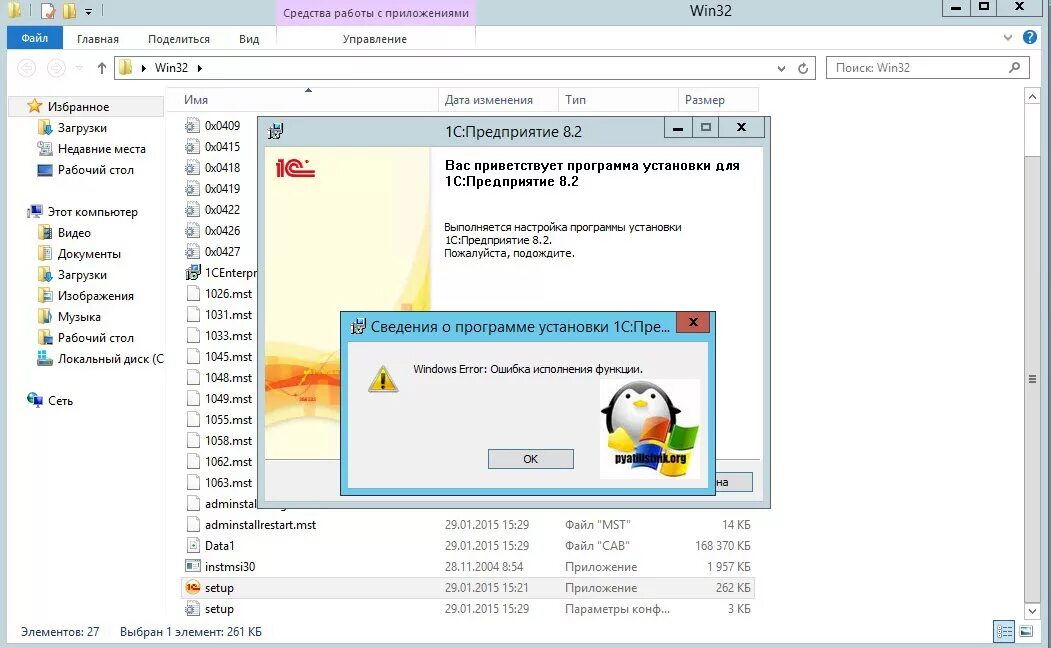
Task: Open the Файл ribbon tab
Action: point(34,38)
